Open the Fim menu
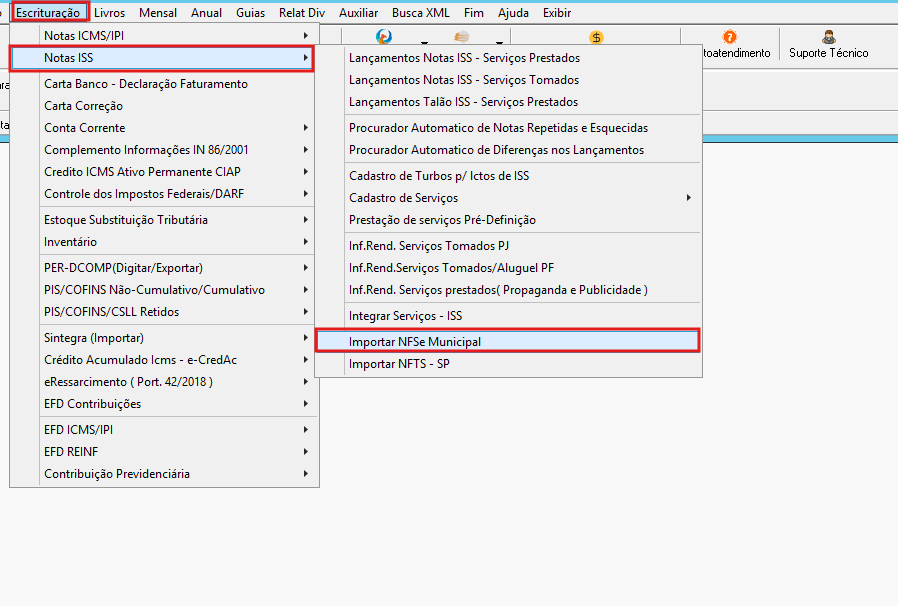898x606 pixels. 474,13
